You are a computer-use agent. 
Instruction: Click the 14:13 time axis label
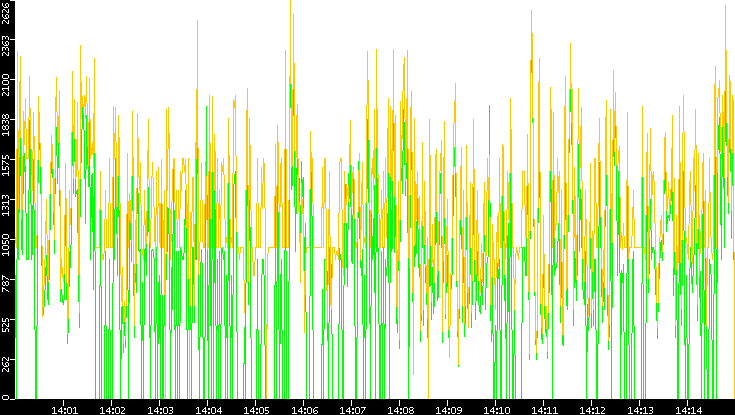[x=639, y=410]
